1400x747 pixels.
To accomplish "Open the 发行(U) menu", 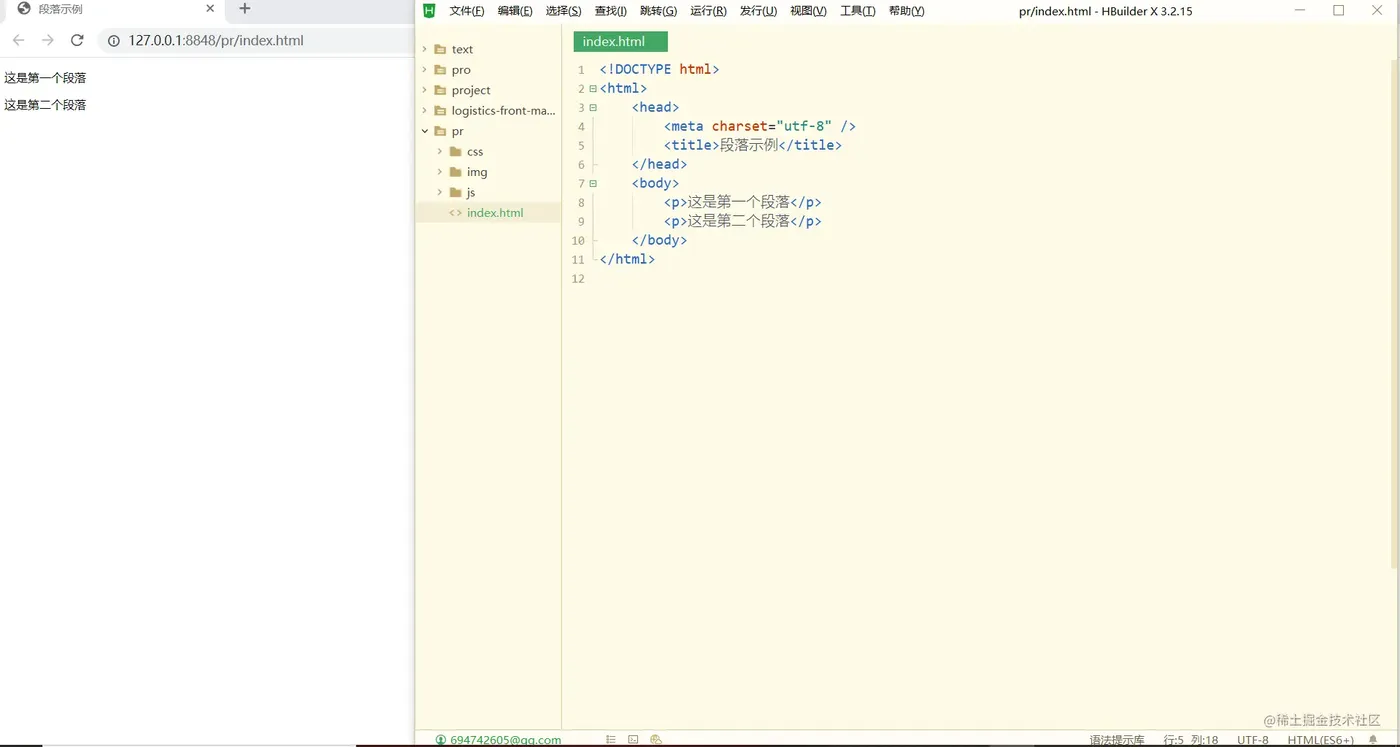I will [758, 11].
